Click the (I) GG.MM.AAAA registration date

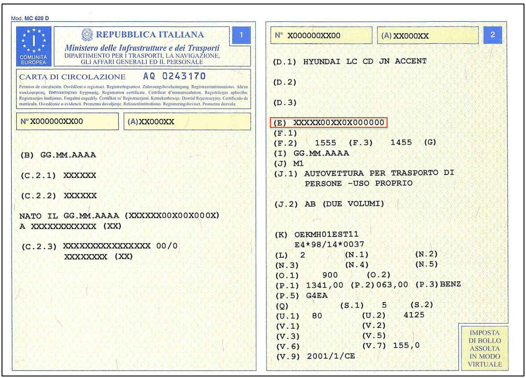[312, 153]
